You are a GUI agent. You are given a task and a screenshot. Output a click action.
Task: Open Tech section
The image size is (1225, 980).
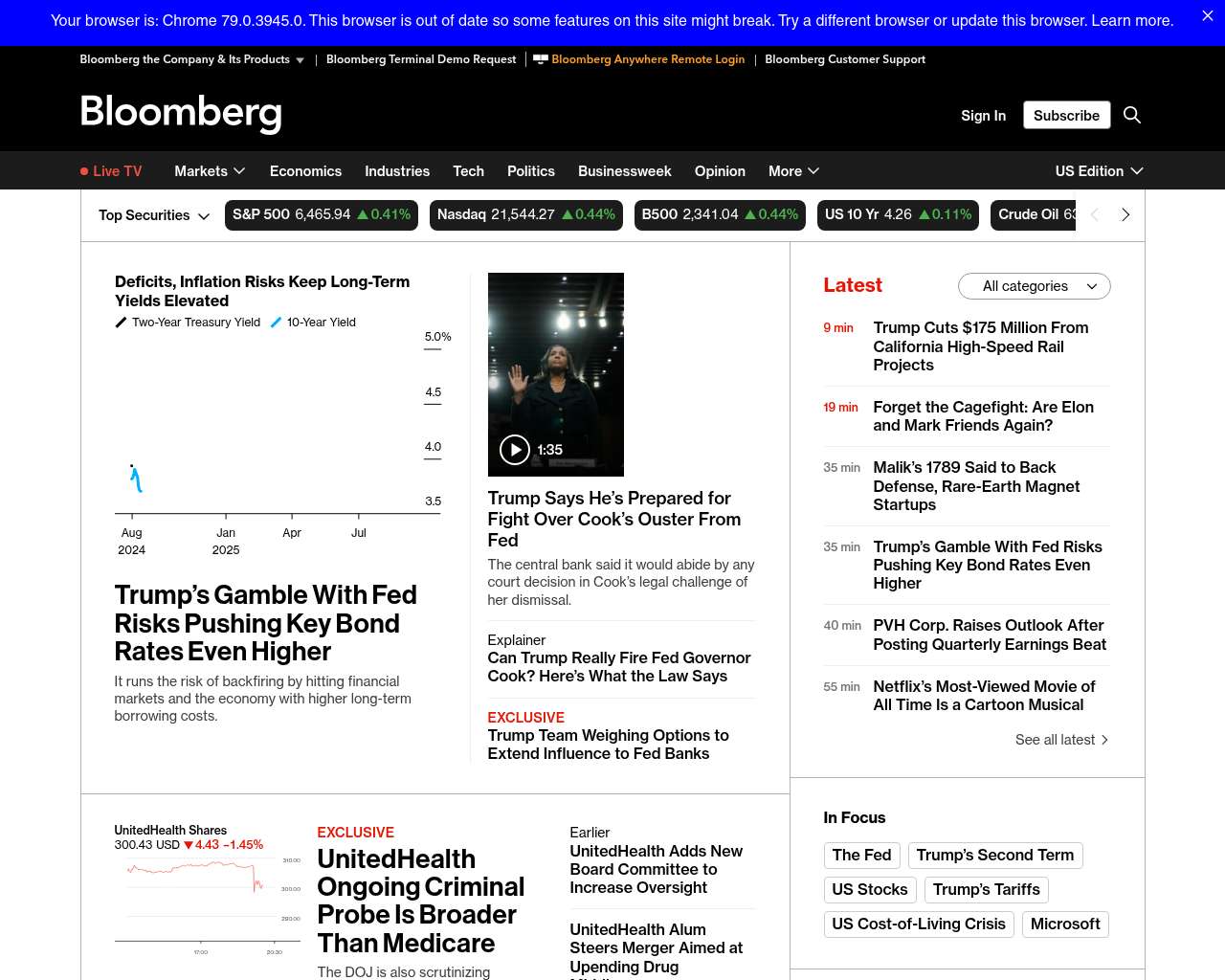[468, 171]
